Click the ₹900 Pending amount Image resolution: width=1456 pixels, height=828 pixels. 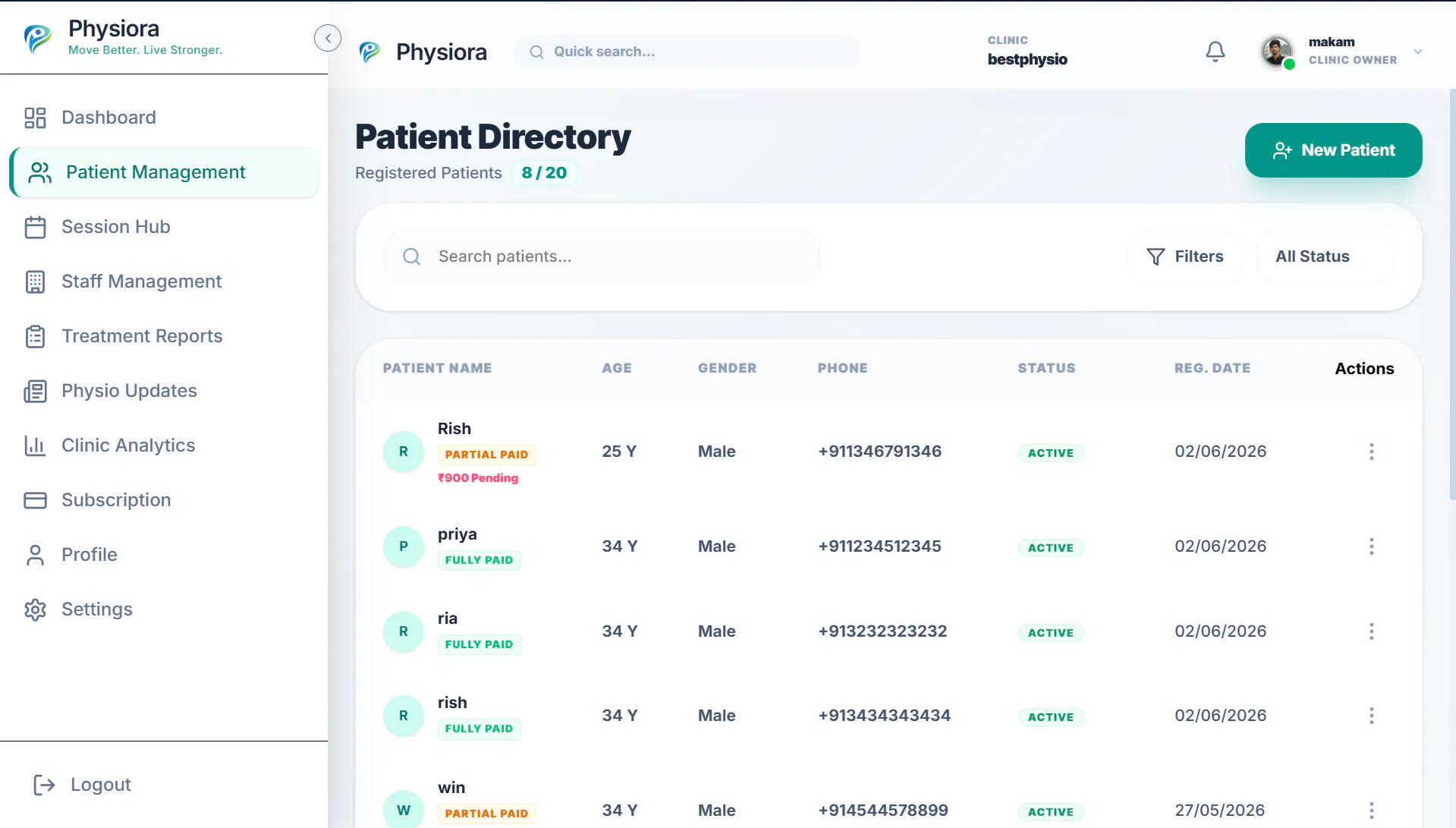478,478
